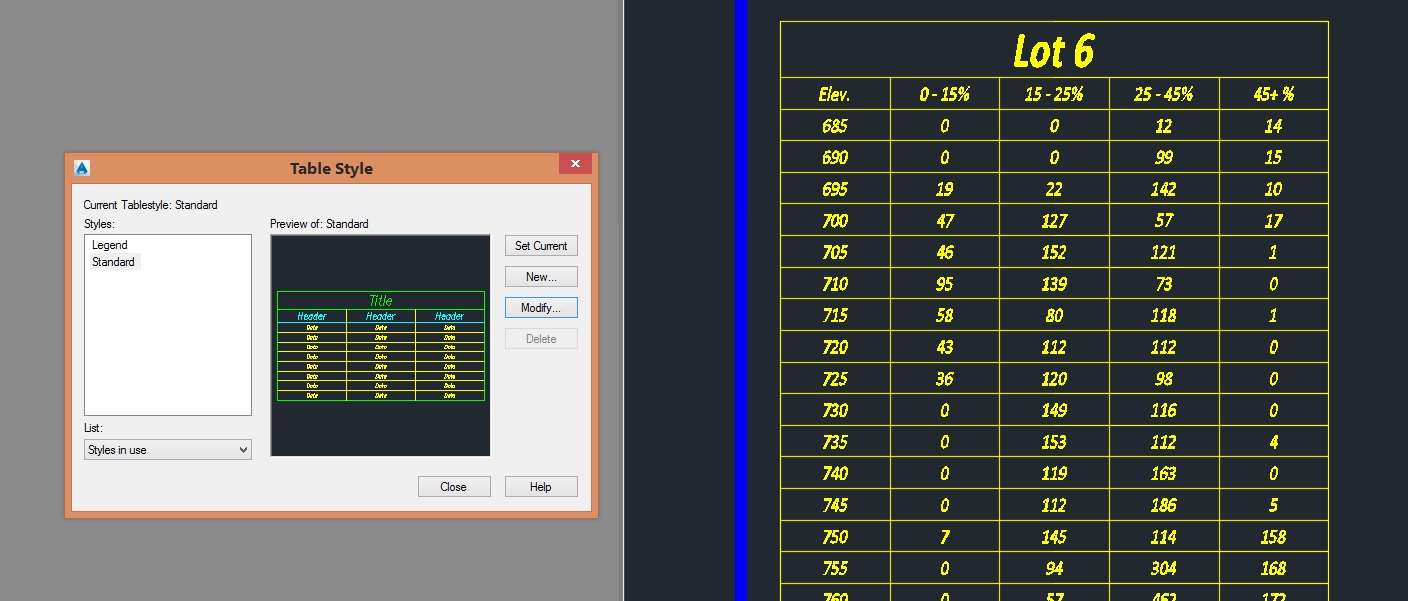Click the greyed-out Delete button

click(541, 339)
